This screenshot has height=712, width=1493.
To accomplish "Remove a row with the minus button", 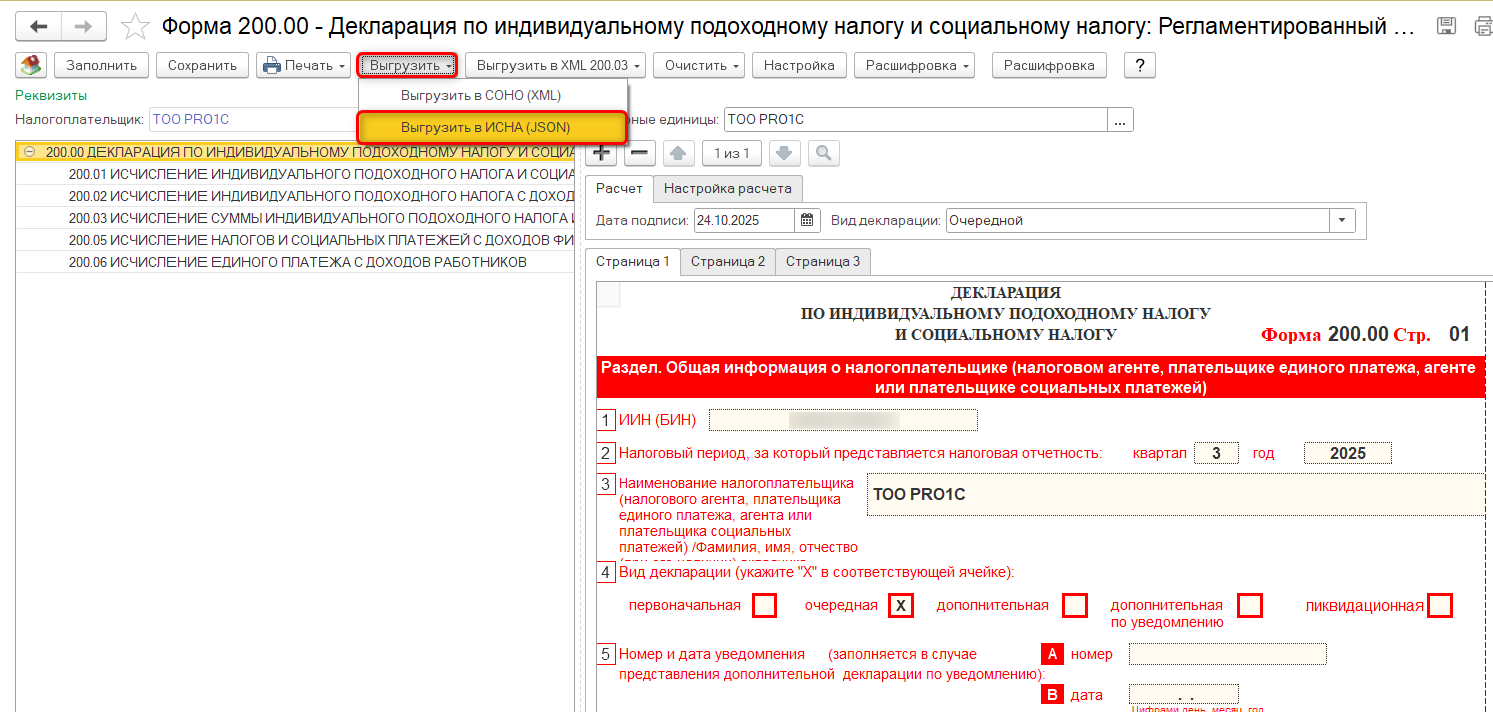I will [x=640, y=153].
